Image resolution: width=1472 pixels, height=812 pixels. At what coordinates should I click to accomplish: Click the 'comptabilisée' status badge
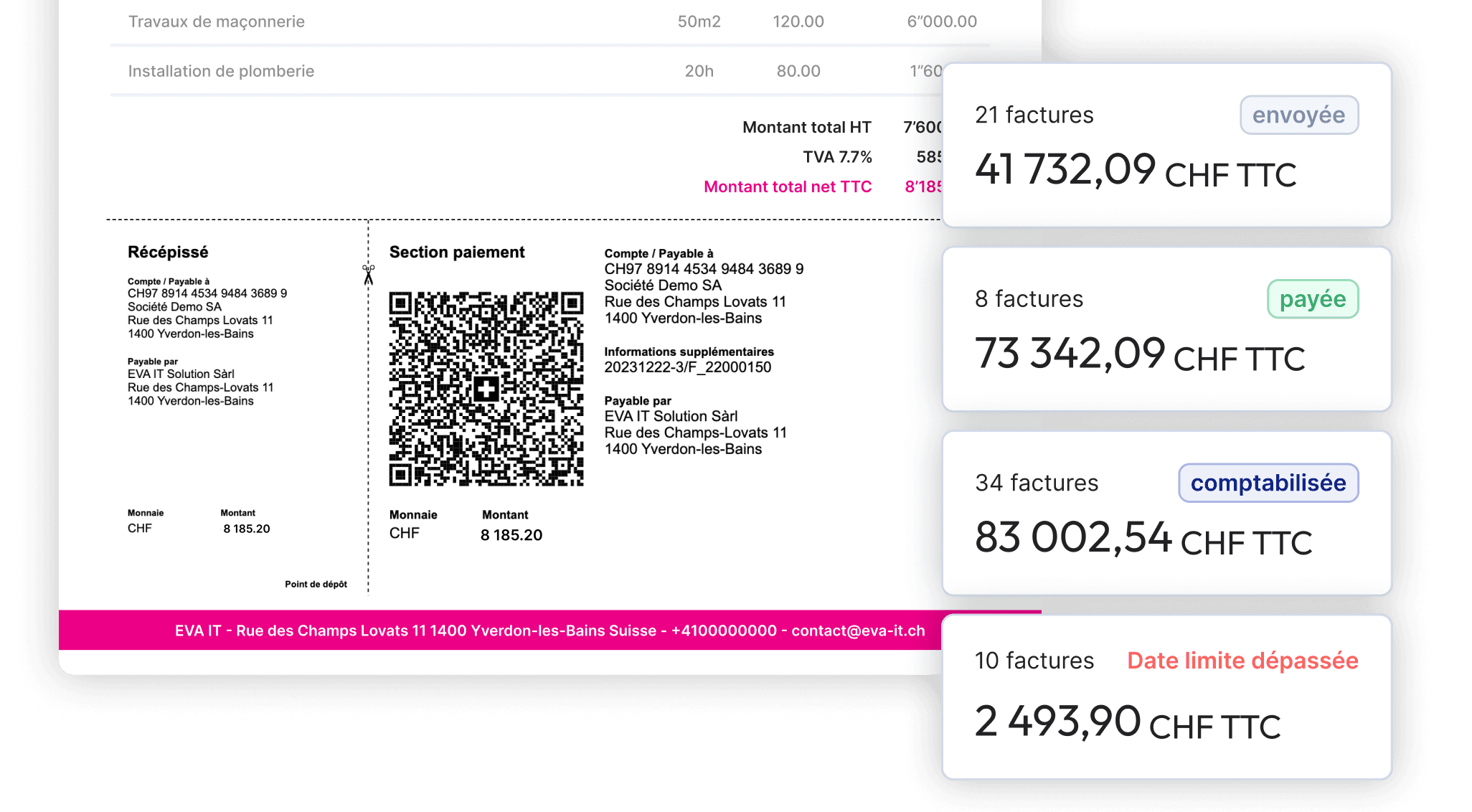coord(1268,483)
